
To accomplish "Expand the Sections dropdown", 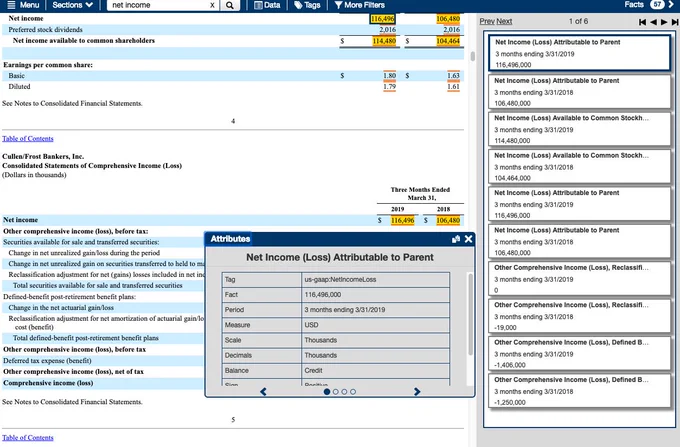I will tap(72, 5).
